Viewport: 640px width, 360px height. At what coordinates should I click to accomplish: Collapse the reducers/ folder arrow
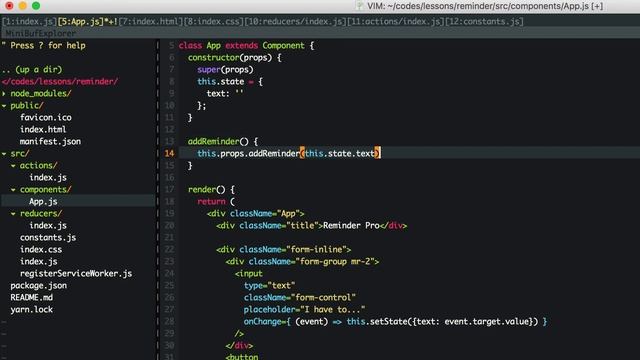13,213
